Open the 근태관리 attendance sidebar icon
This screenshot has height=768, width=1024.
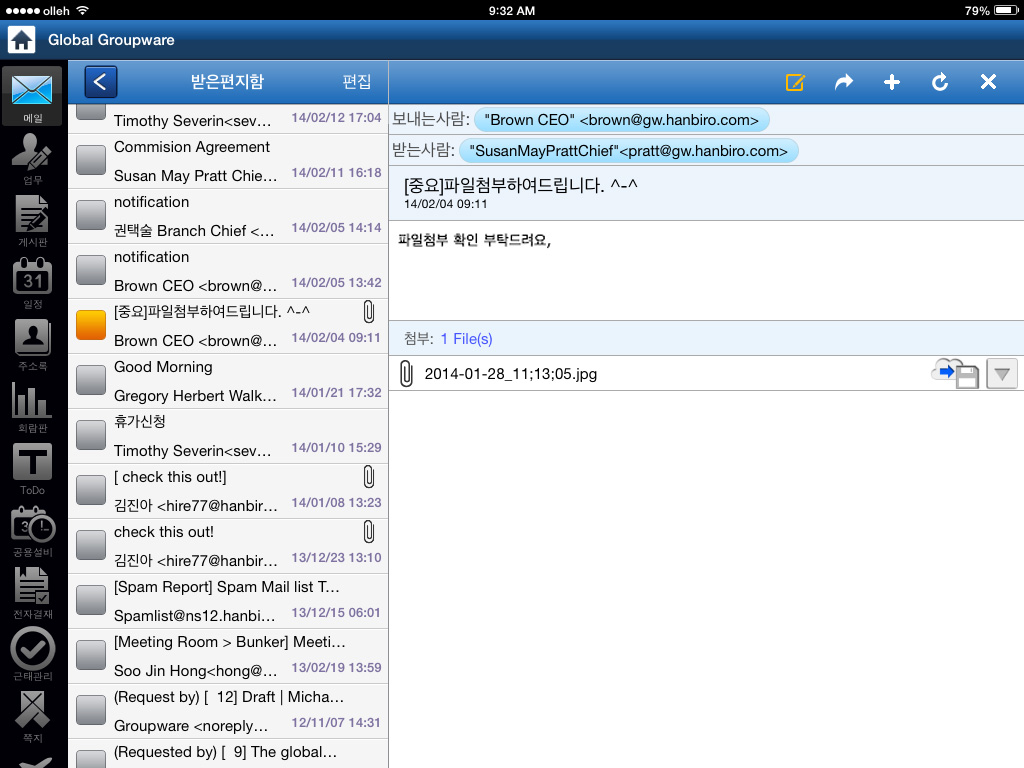[32, 654]
